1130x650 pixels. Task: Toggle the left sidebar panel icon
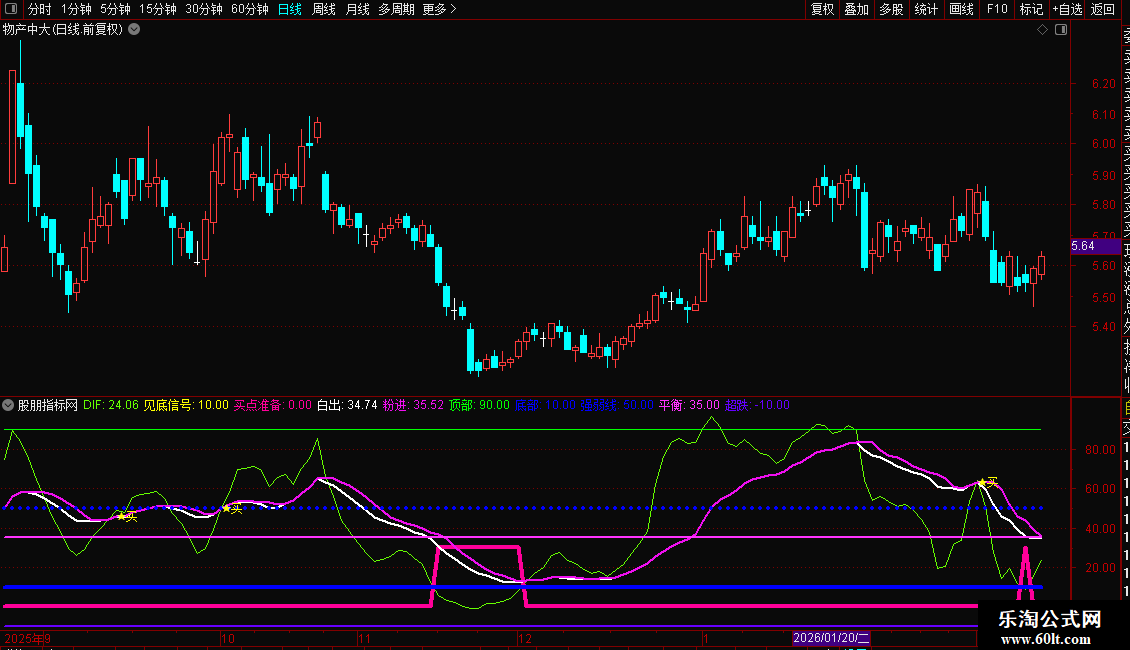point(10,9)
